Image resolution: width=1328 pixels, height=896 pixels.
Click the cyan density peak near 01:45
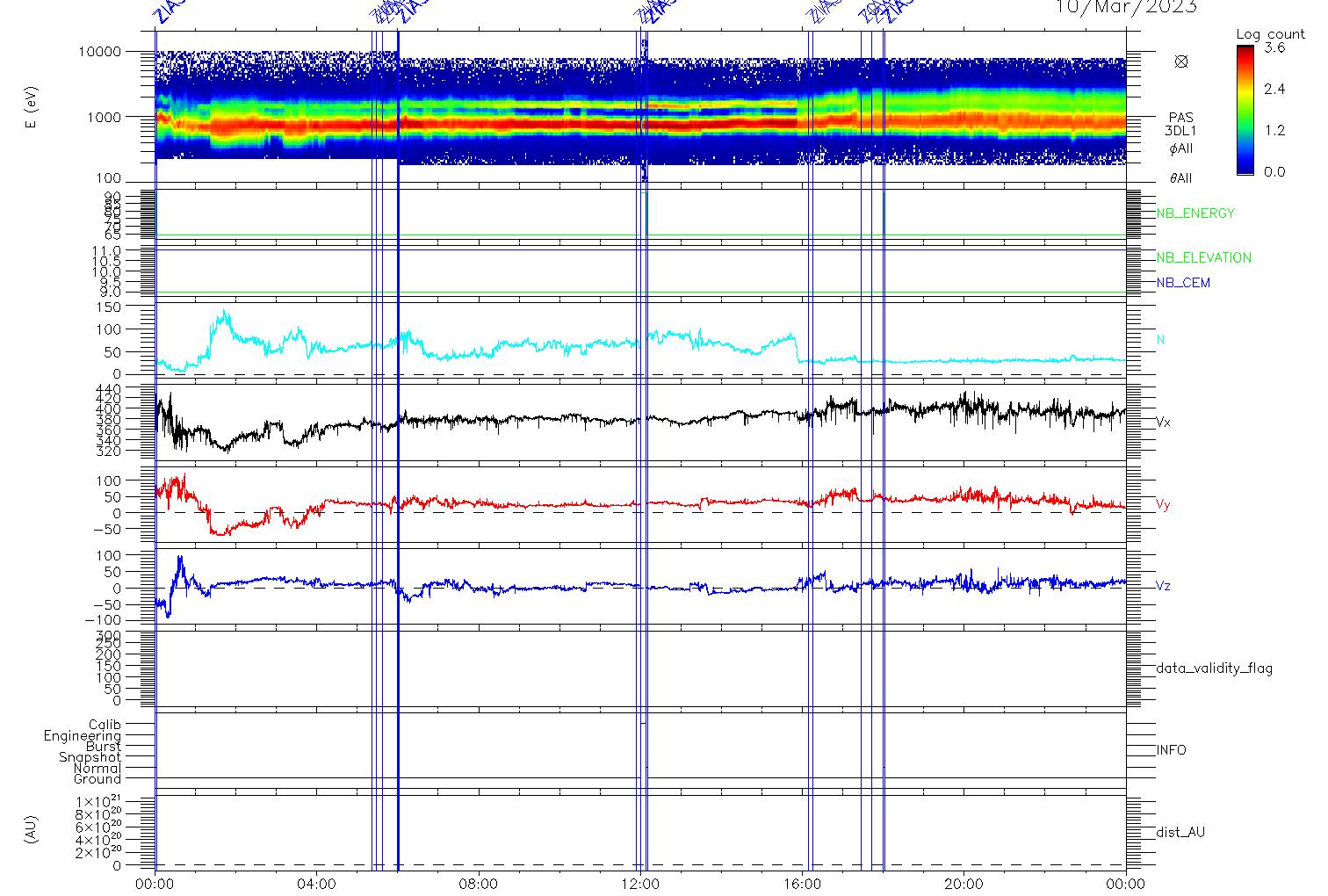click(226, 313)
